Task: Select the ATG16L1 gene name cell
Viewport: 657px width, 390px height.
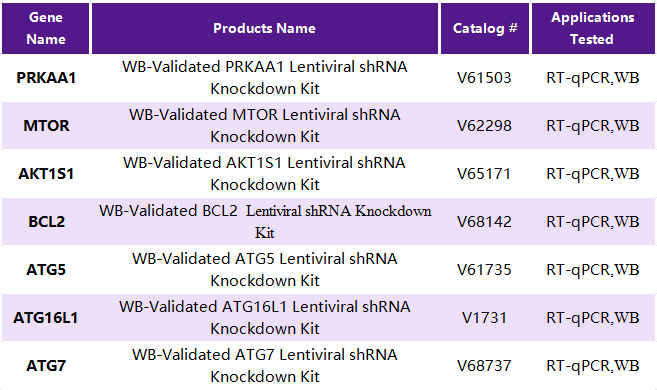Action: pos(46,318)
